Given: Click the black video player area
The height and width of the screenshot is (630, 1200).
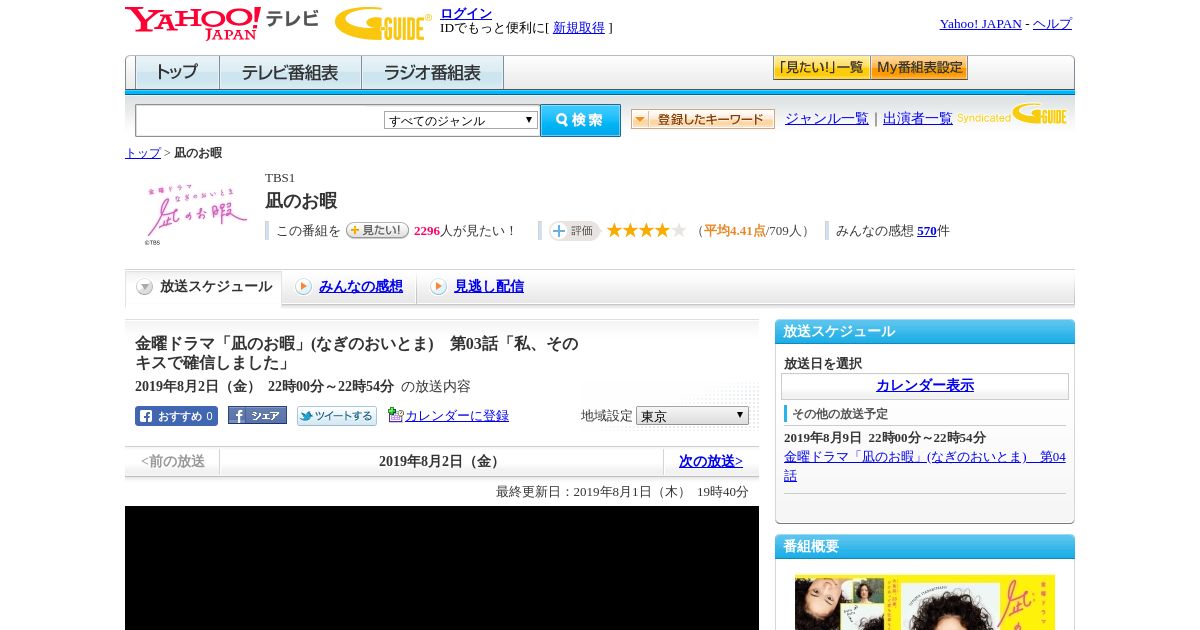Looking at the screenshot, I should [x=442, y=568].
